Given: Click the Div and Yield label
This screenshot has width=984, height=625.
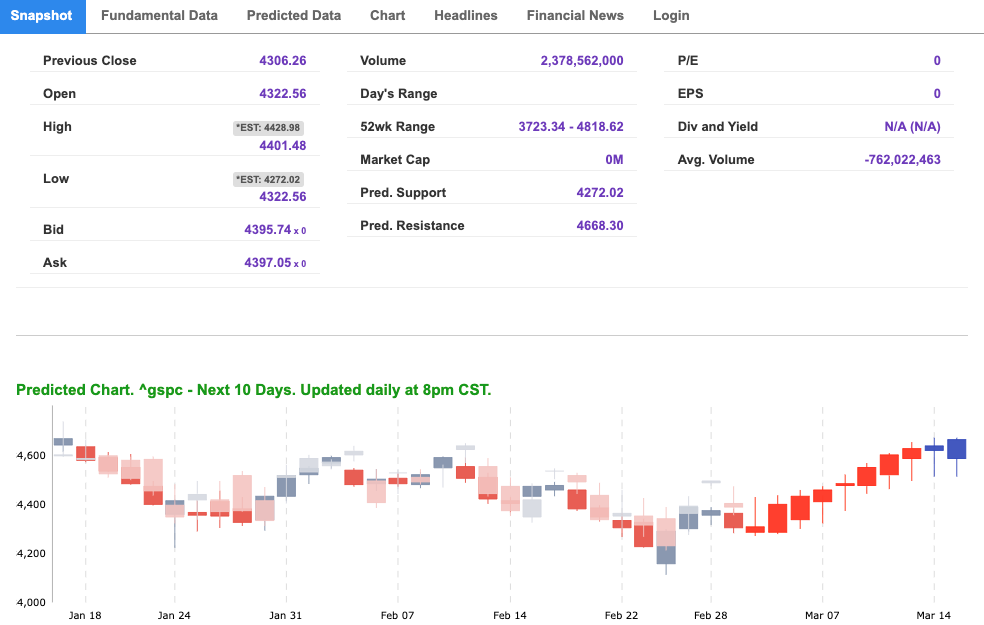Looking at the screenshot, I should (717, 127).
